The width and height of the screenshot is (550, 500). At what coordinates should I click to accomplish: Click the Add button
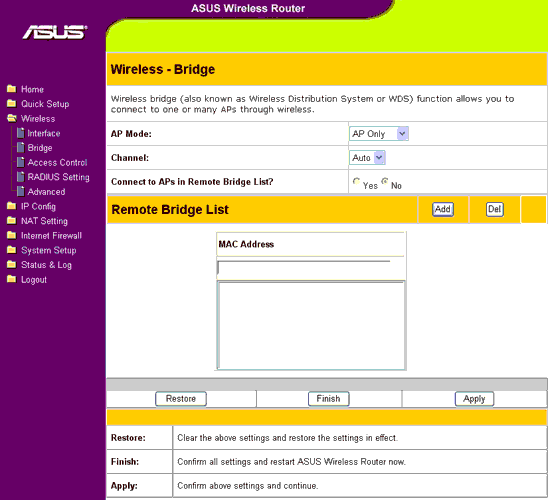point(443,209)
